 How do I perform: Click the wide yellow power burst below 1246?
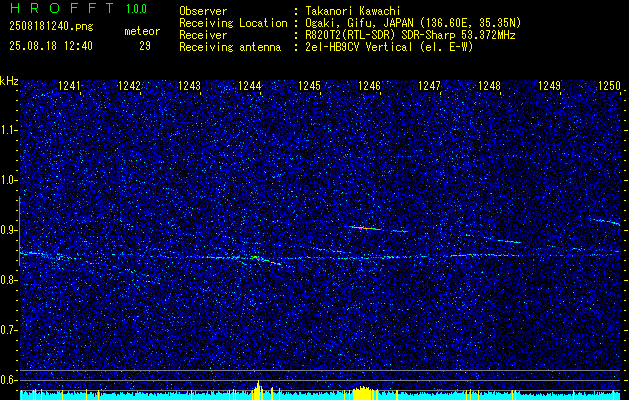[x=363, y=393]
